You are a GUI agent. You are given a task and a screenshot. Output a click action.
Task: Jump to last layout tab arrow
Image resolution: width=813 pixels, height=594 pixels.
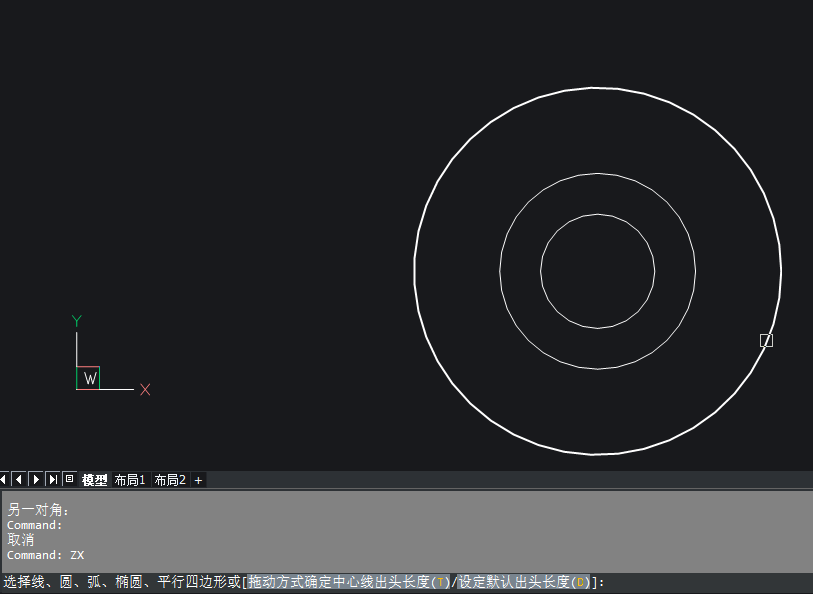(53, 479)
